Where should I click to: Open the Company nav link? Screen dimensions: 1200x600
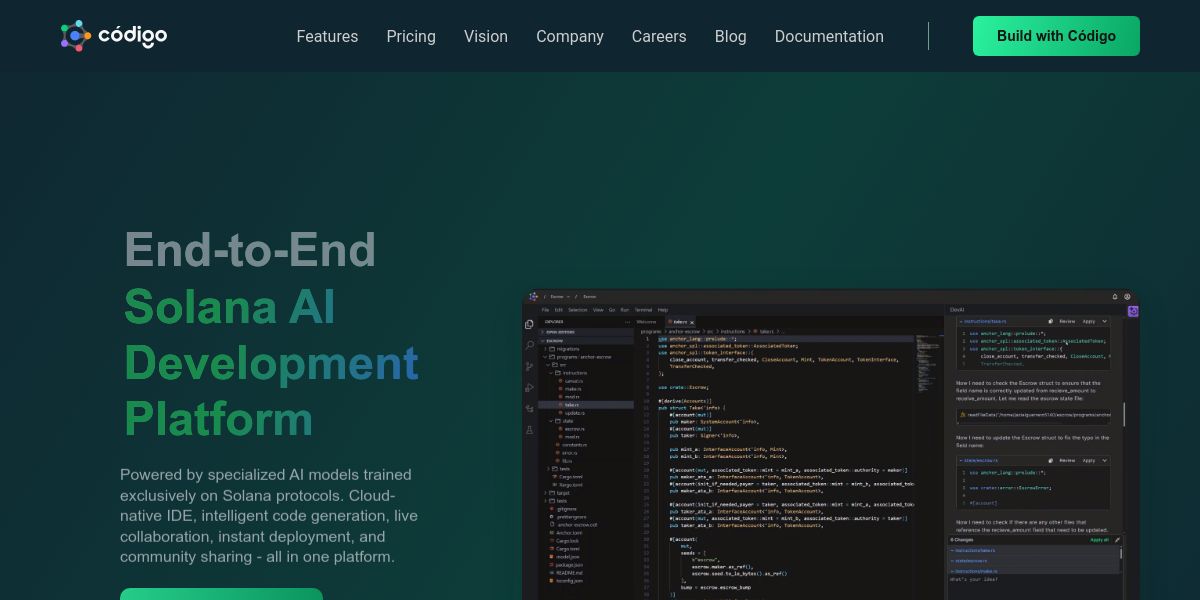tap(570, 36)
